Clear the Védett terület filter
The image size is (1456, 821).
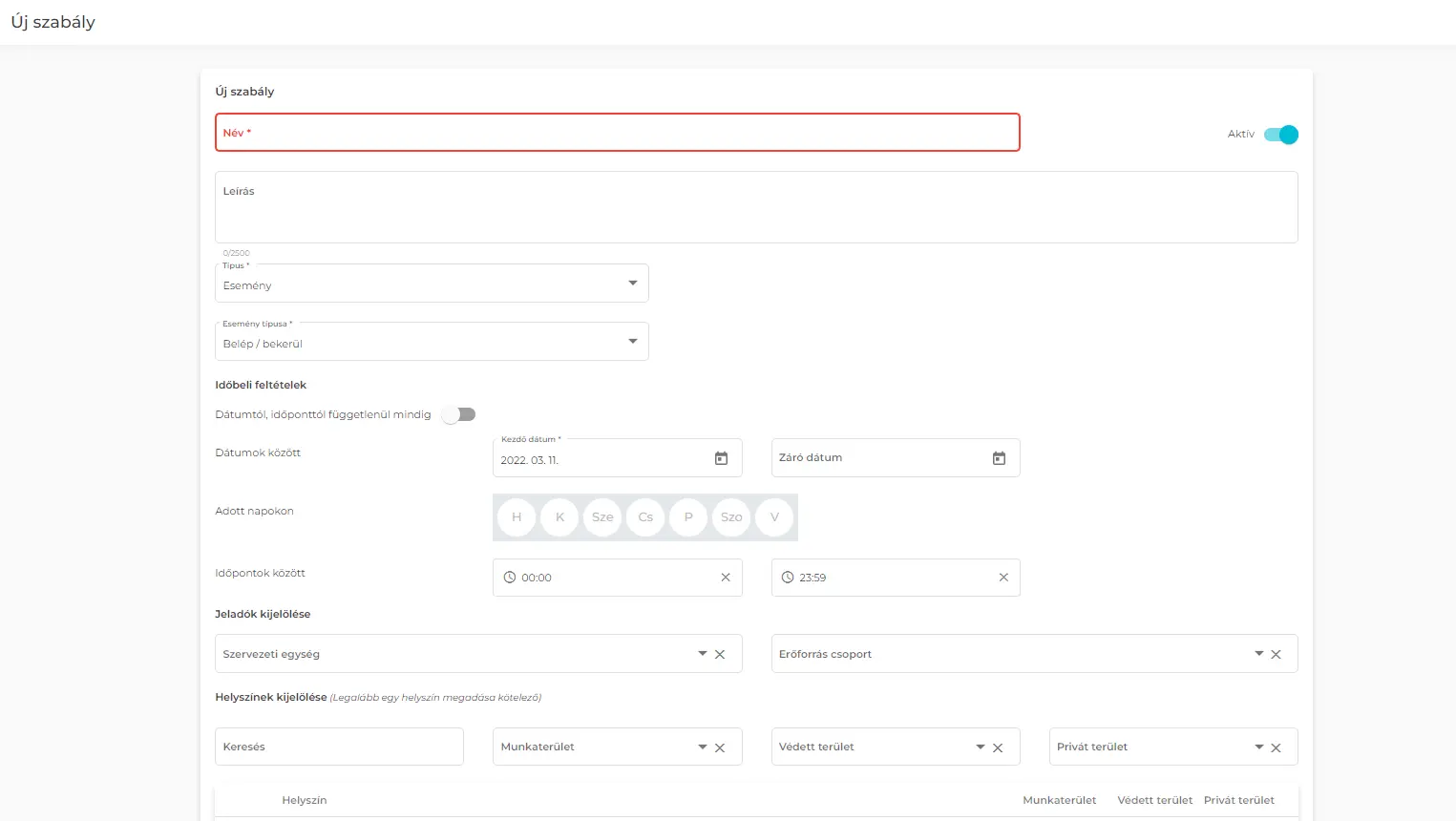(998, 748)
